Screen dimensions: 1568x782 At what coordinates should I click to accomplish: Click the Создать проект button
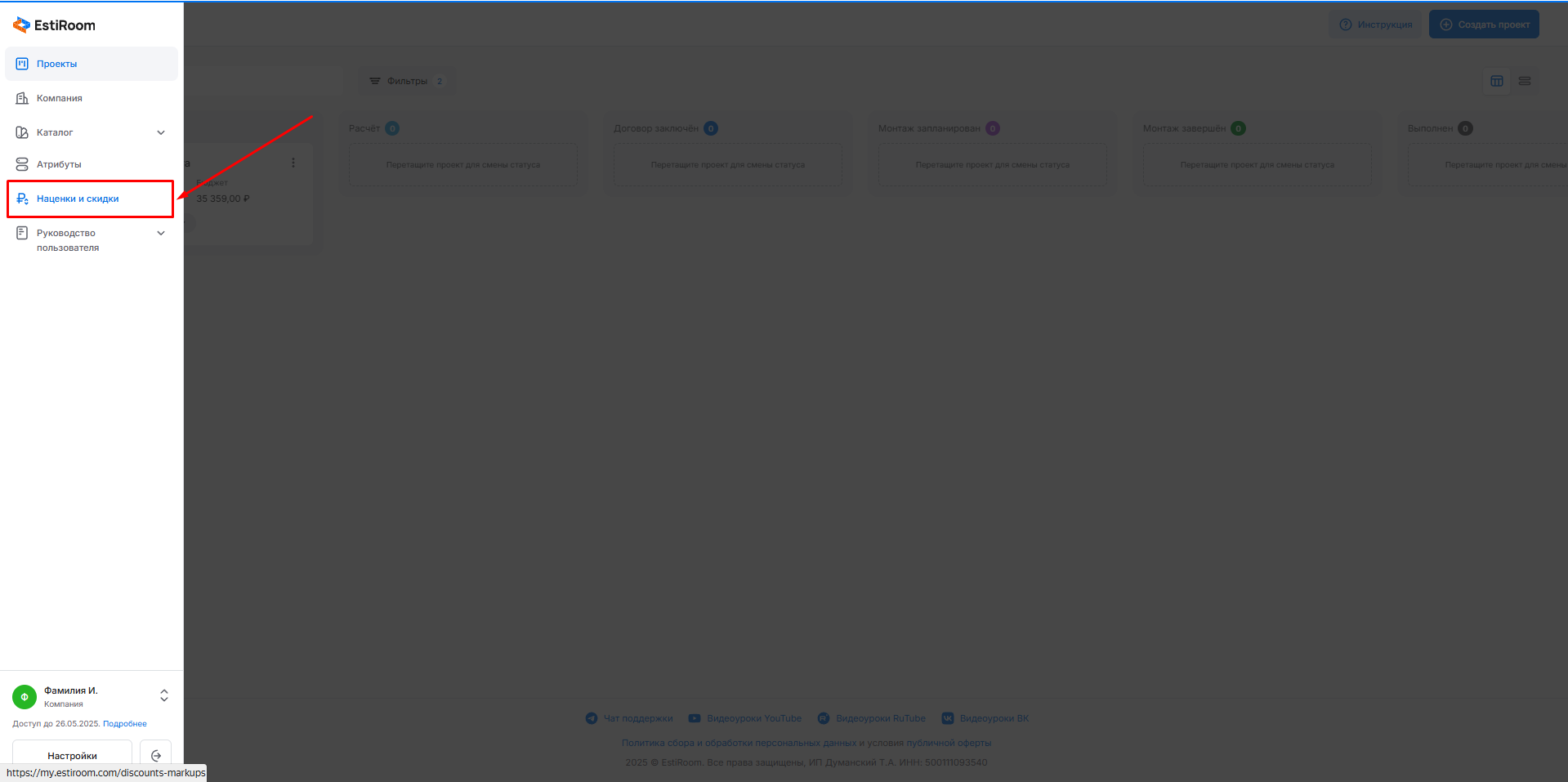coord(1484,25)
